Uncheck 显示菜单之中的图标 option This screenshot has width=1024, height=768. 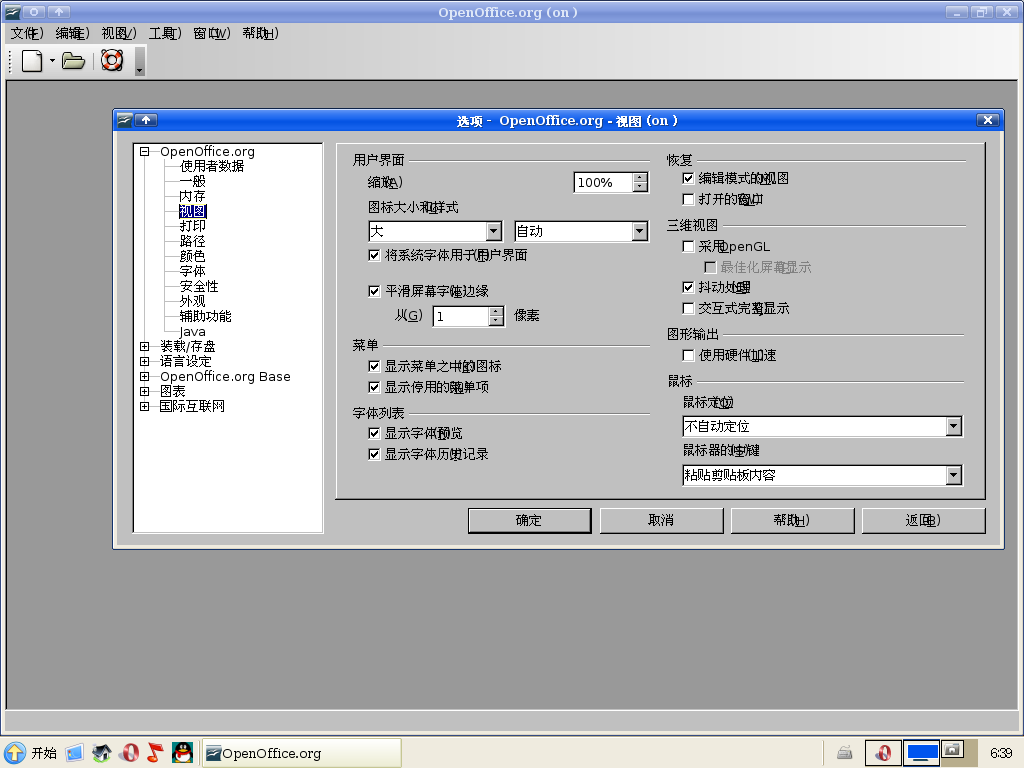[x=374, y=366]
